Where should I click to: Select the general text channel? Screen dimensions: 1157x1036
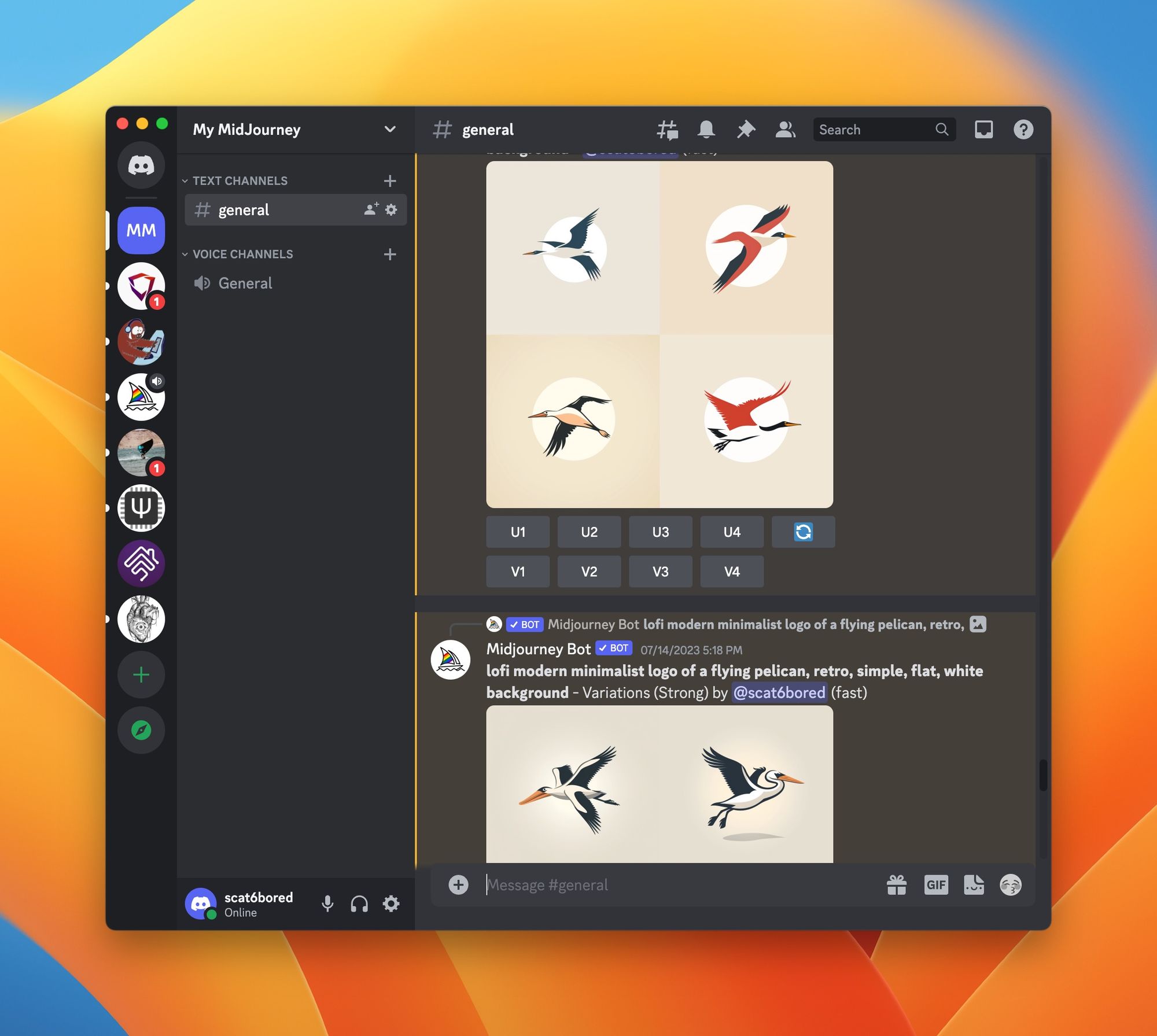[296, 209]
